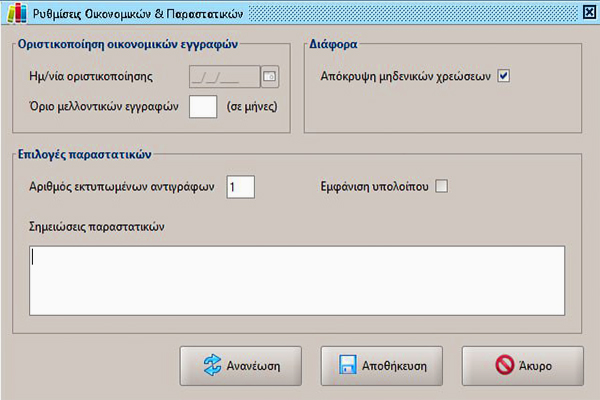Select the Αριθμός εκτυπωμένων αντιγράφων field

coord(240,187)
